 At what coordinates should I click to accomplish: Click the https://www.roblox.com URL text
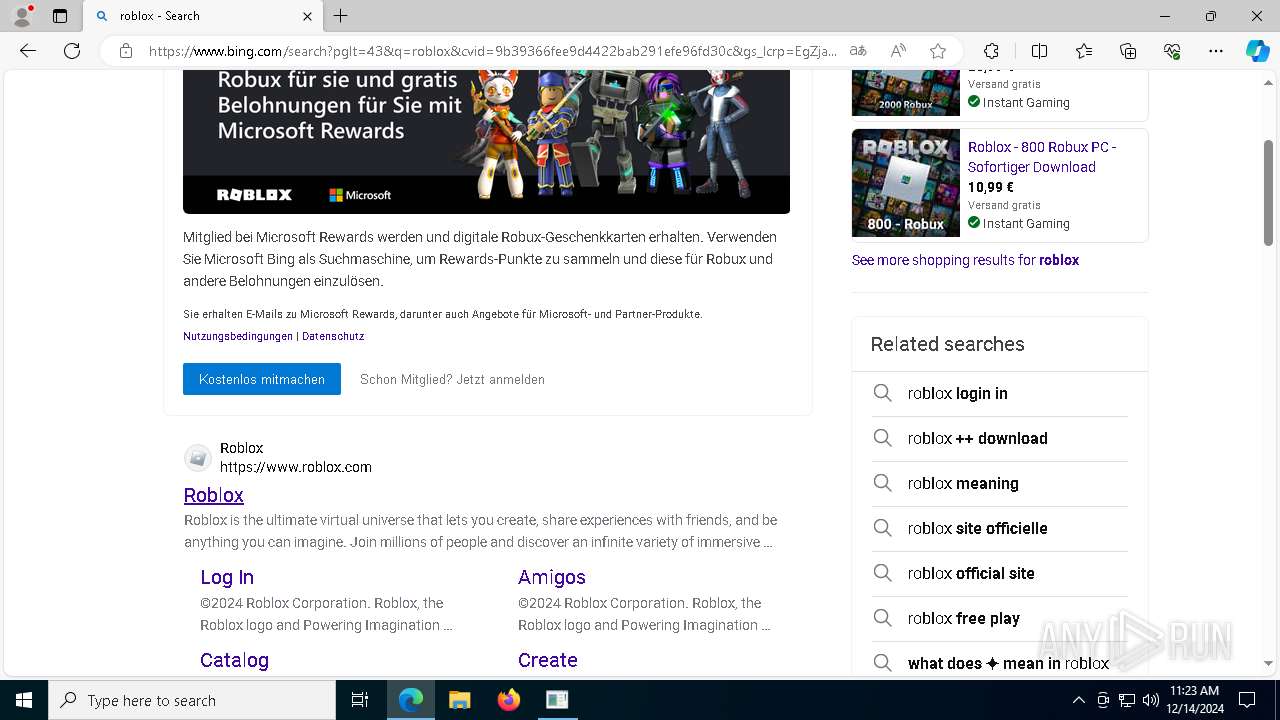point(296,467)
